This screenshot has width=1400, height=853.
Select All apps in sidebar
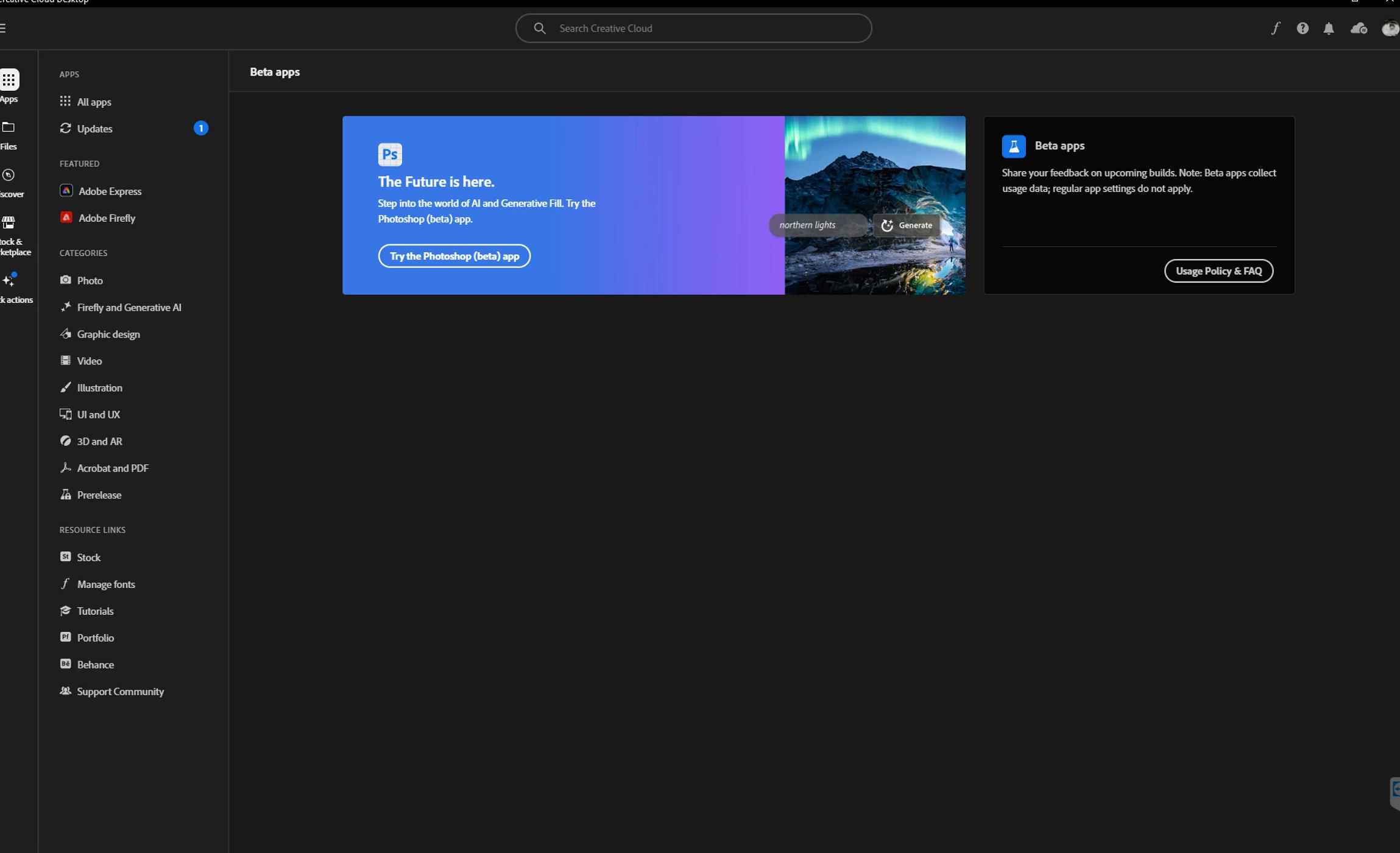(94, 102)
